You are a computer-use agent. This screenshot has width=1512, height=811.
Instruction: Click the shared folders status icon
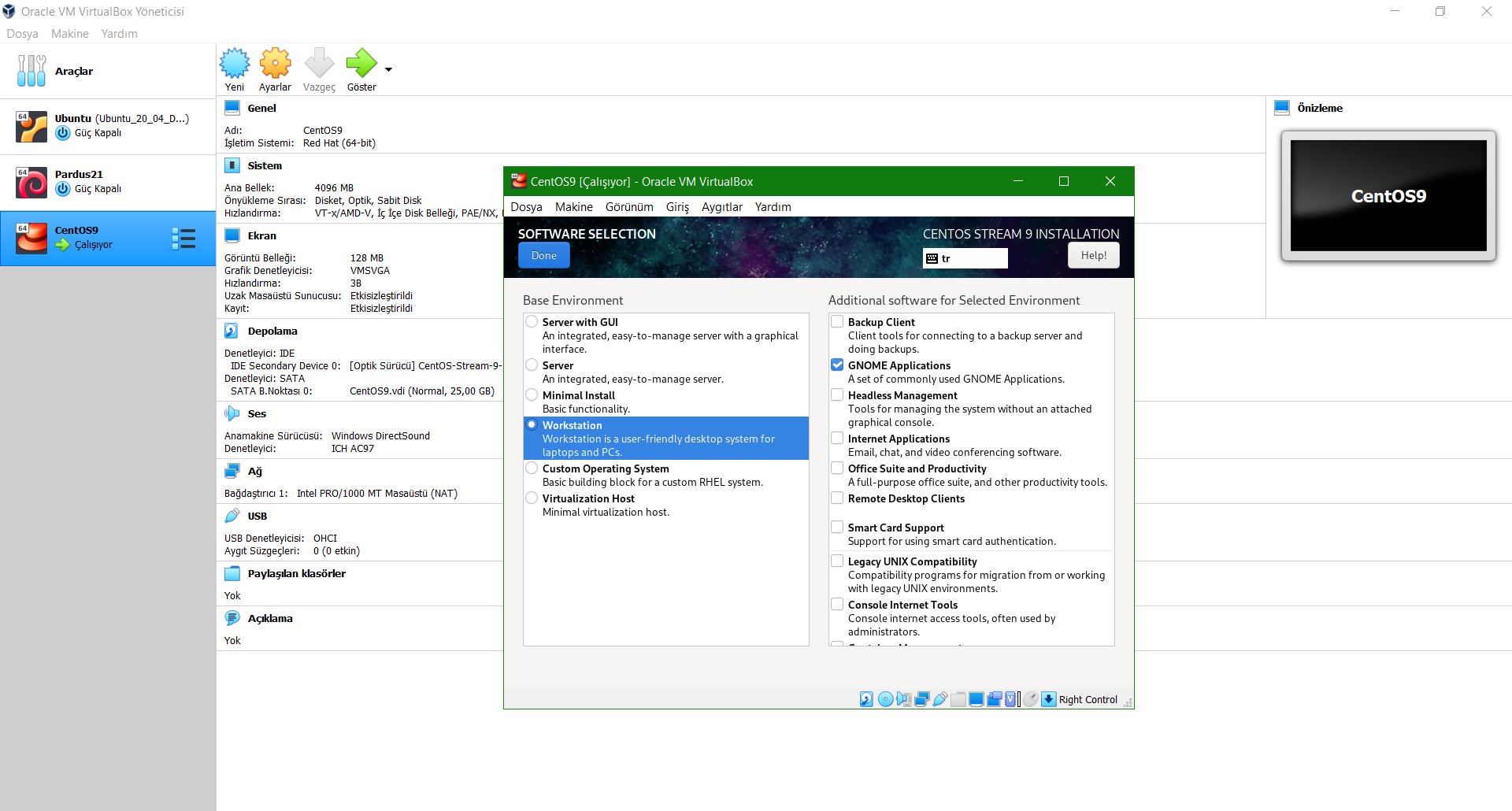point(958,699)
